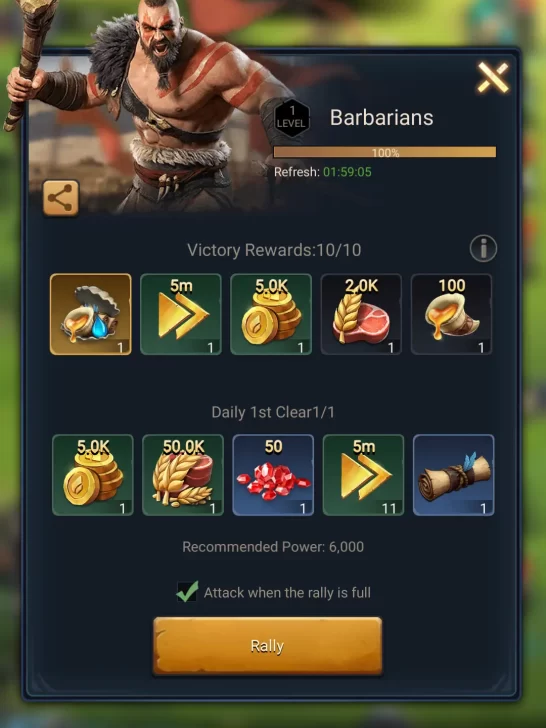Click the Recommended Power 6,000 text
The height and width of the screenshot is (728, 546).
click(x=273, y=547)
